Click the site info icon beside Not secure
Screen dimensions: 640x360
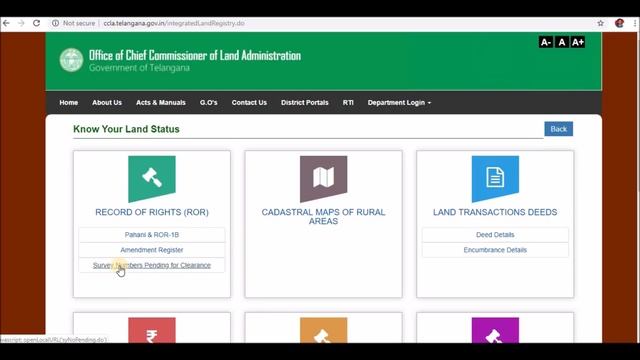(x=55, y=23)
